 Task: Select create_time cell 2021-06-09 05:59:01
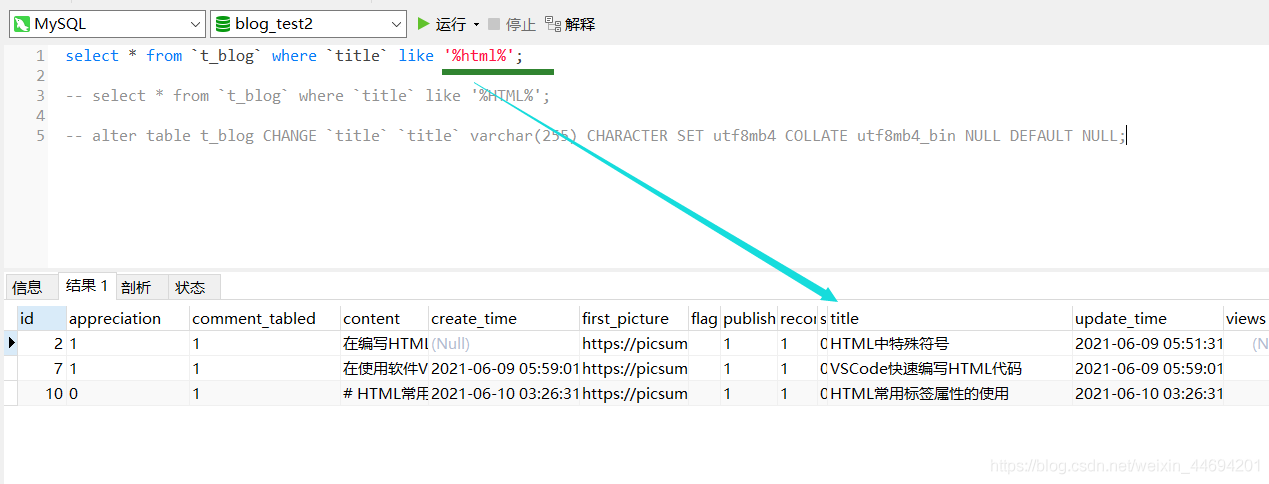[504, 368]
